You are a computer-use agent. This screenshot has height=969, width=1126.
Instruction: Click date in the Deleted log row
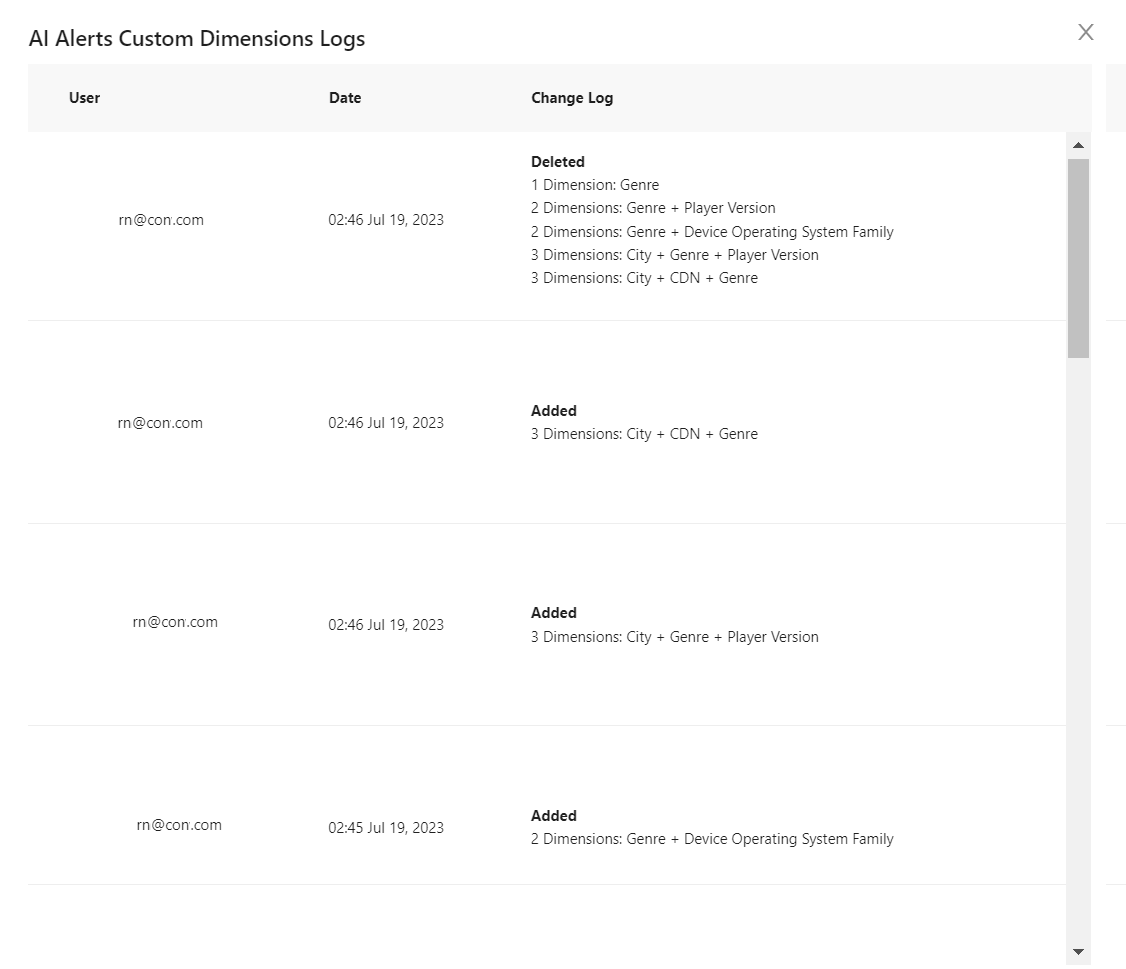coord(386,220)
